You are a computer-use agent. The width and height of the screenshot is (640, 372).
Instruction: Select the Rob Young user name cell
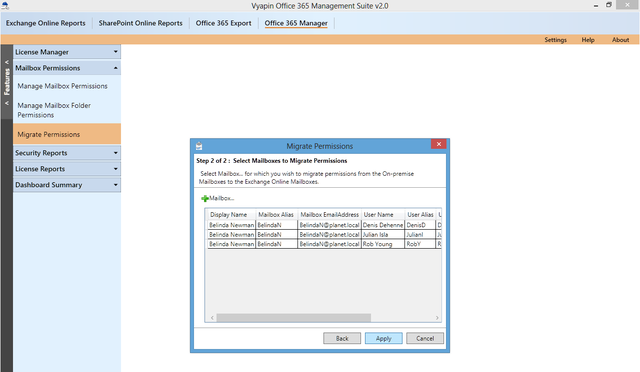383,244
